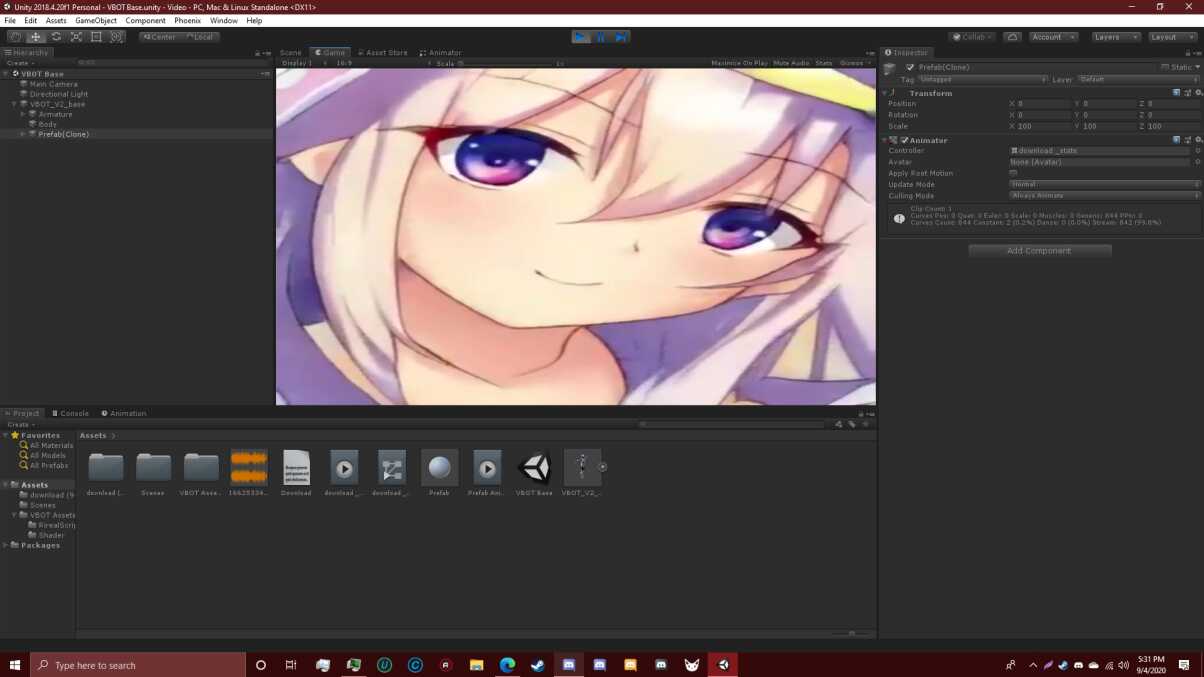Open the GameObject menu
1204x677 pixels.
(x=95, y=20)
